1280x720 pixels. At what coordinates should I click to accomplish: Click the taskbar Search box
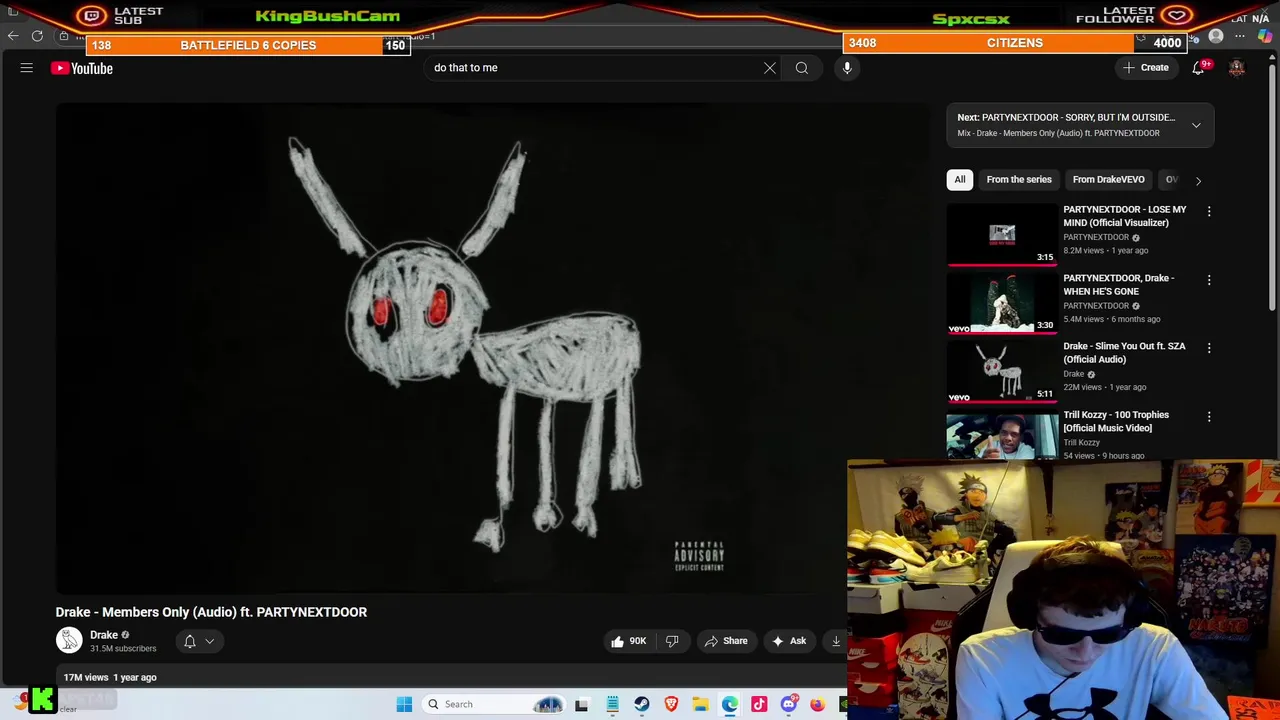[493, 704]
